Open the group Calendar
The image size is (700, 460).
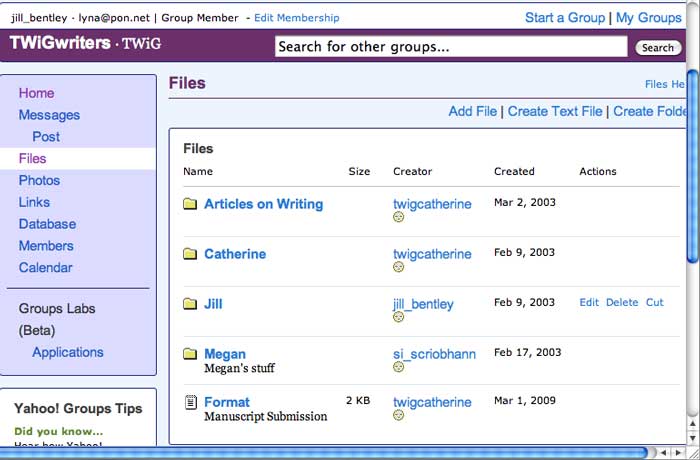[46, 268]
